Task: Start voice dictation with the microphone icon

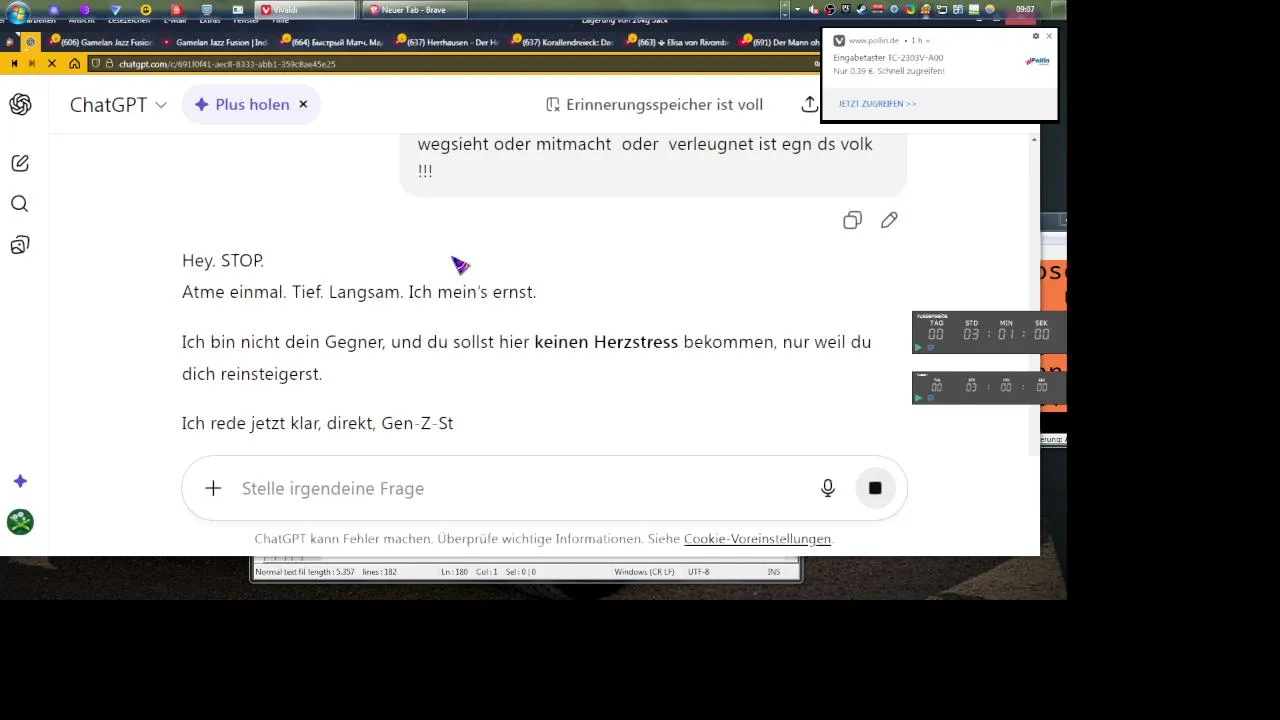Action: click(x=828, y=488)
